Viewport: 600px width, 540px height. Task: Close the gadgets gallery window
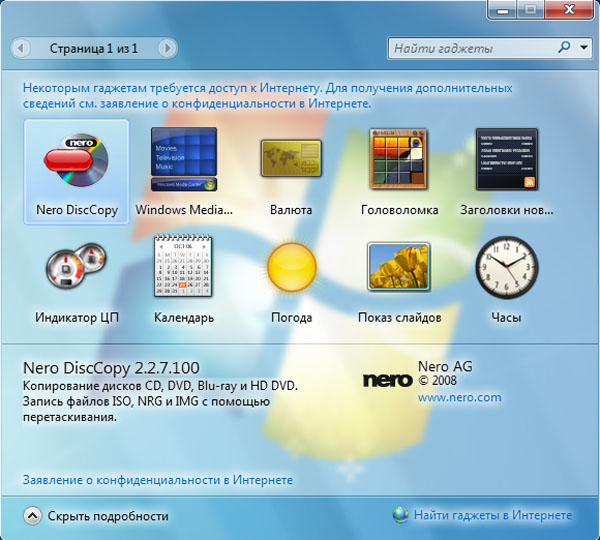[569, 9]
